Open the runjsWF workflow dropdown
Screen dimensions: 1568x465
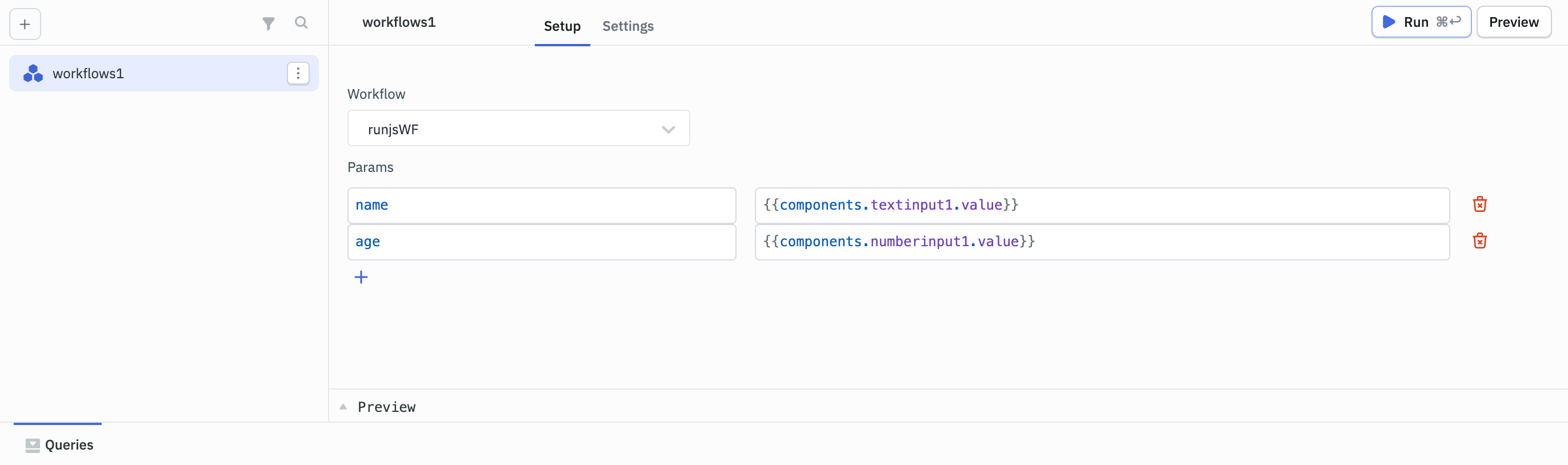[x=517, y=129]
